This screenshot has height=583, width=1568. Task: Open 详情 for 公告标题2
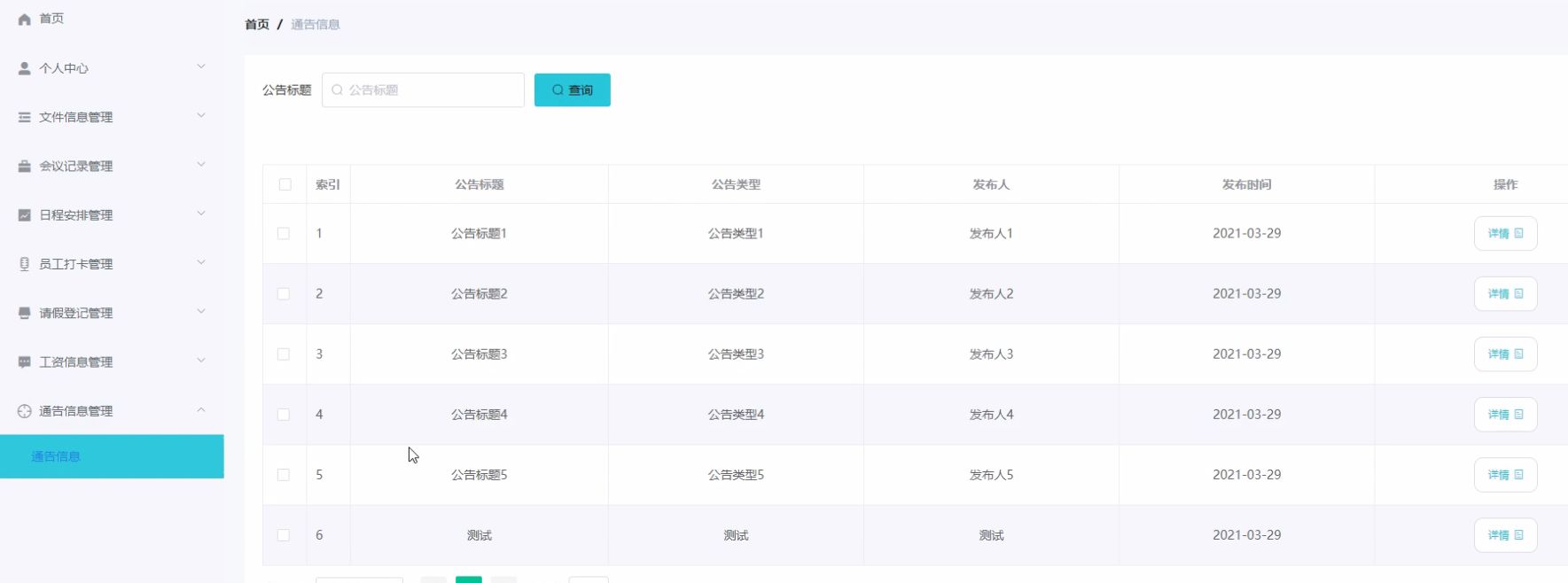[1505, 294]
